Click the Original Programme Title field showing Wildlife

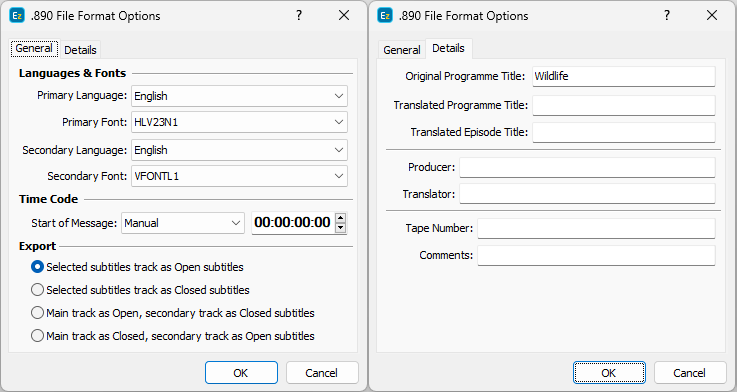point(624,76)
